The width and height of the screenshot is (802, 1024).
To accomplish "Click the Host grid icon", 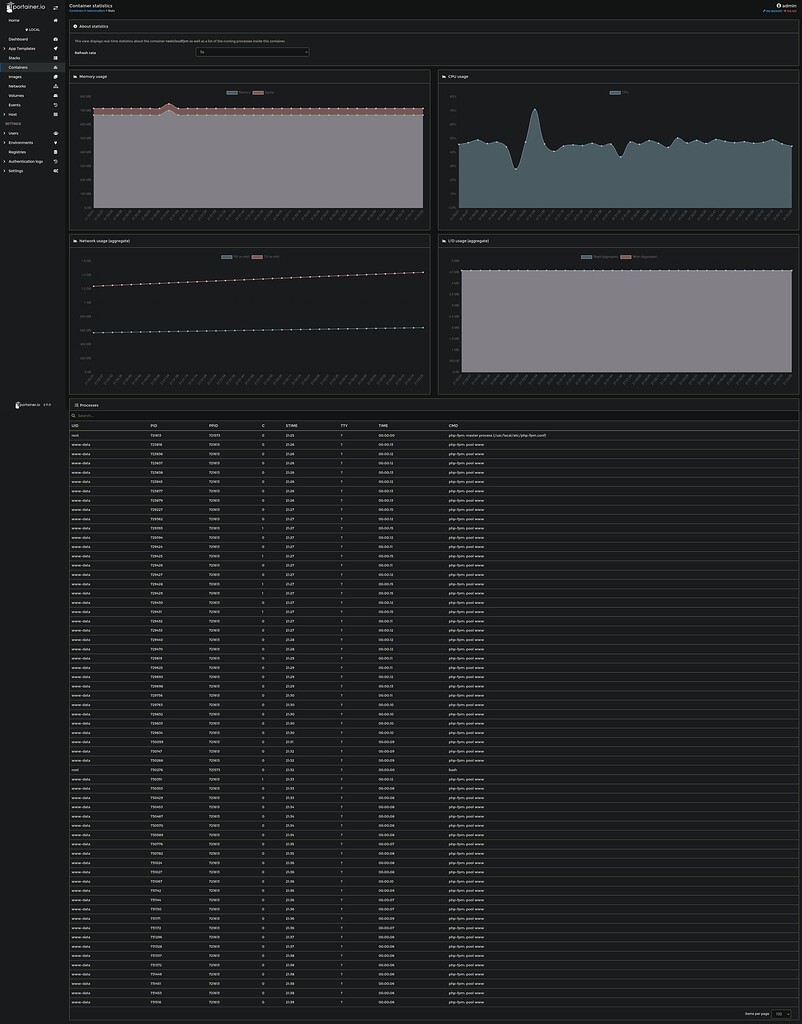I will coord(56,114).
